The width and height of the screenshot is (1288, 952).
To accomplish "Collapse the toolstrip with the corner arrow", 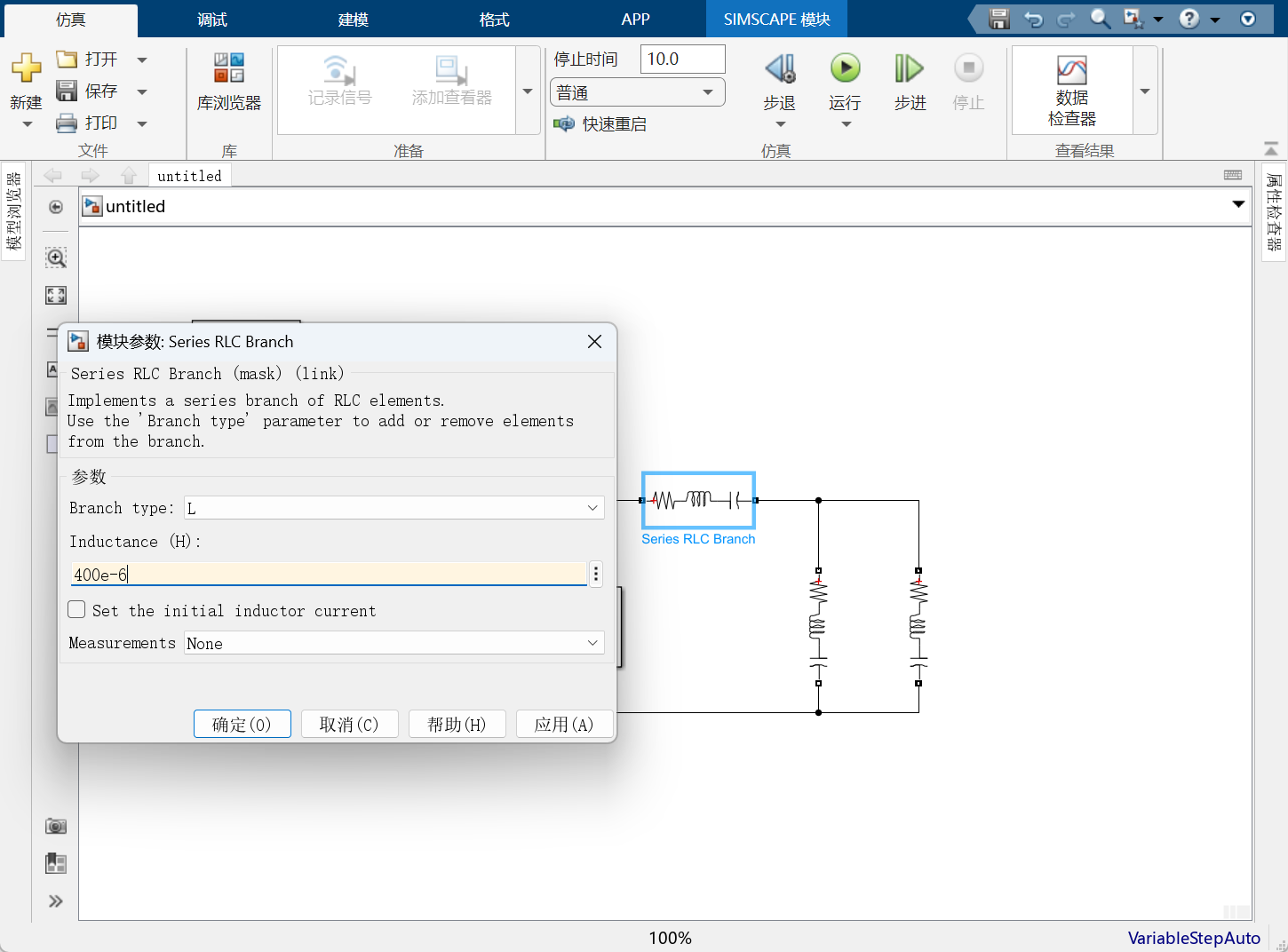I will point(1271,147).
